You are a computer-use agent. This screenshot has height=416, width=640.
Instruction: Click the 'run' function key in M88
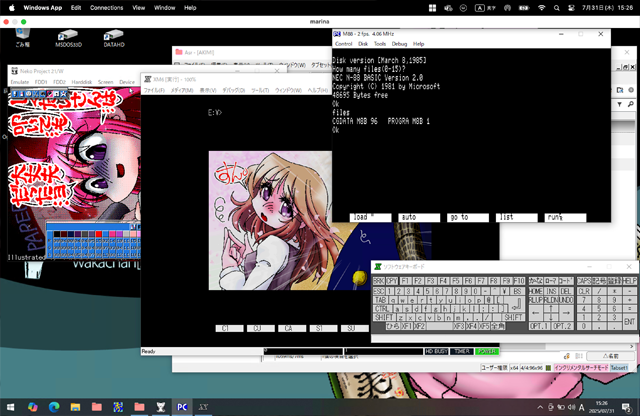click(x=565, y=218)
